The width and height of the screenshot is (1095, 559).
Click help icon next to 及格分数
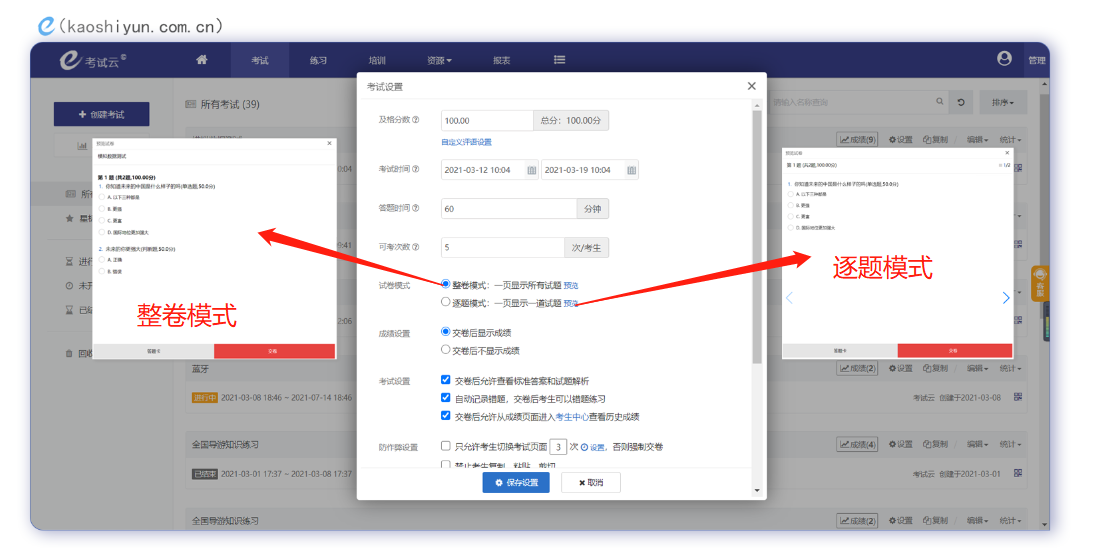[415, 121]
